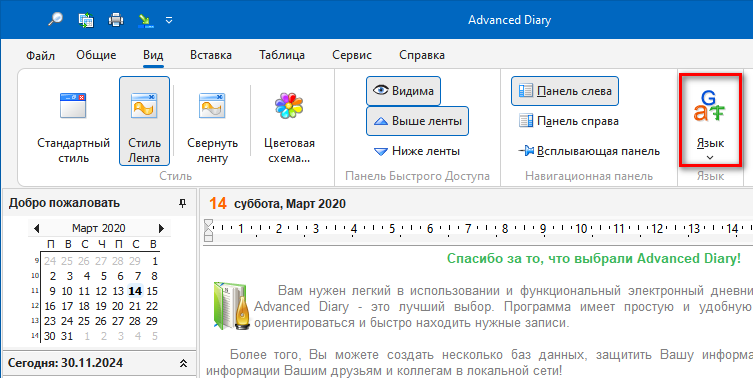The image size is (753, 378).
Task: Click the ruler left indent marker
Action: pyautogui.click(x=208, y=230)
